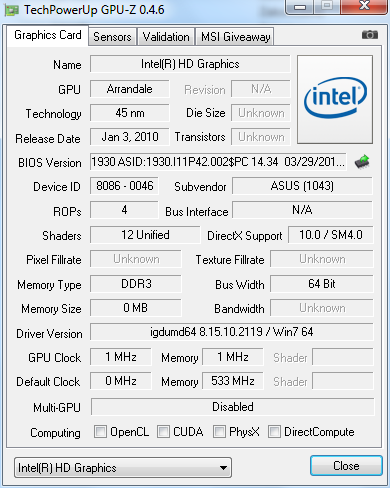
Task: Click the GPU Clock row Memory value 1 MHz
Action: 233,357
